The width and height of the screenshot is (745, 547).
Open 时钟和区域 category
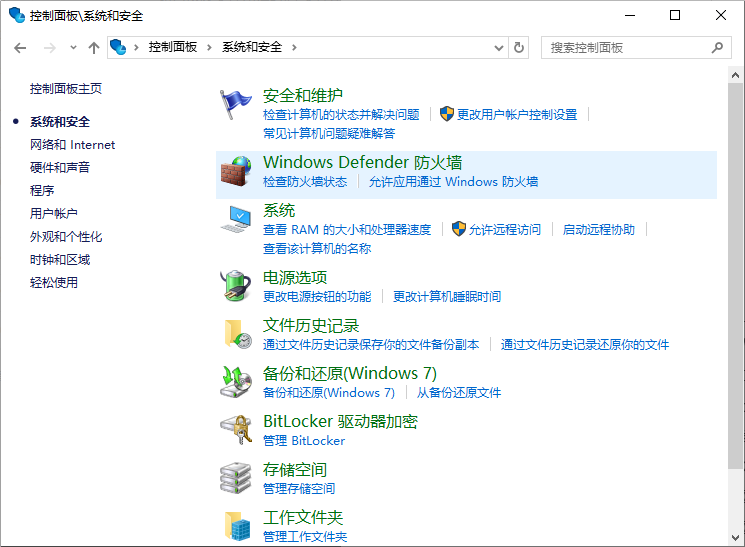[60, 259]
